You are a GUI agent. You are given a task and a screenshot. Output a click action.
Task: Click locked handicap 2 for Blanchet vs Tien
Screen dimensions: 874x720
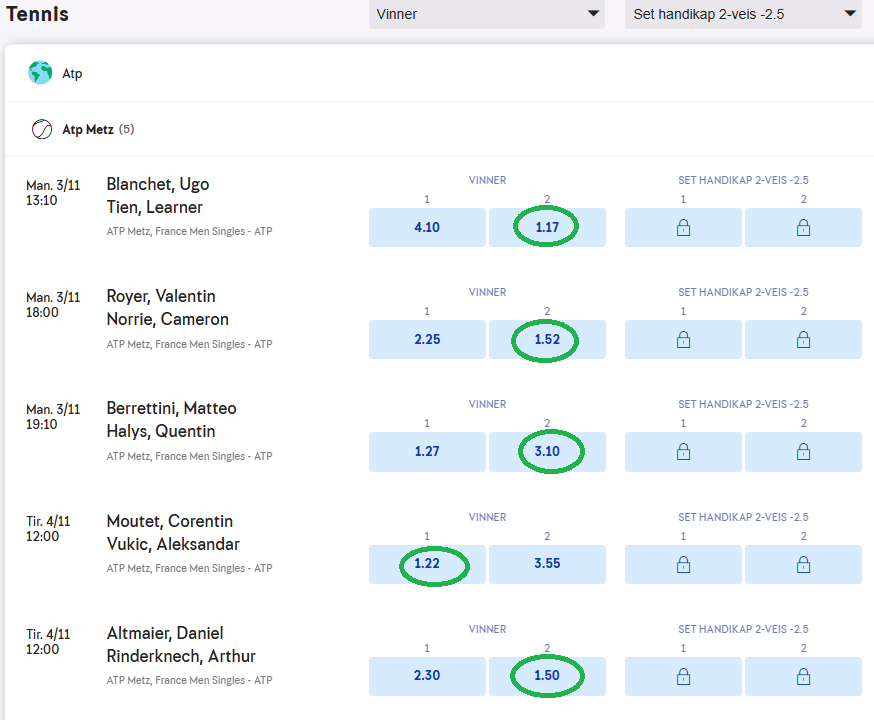803,228
